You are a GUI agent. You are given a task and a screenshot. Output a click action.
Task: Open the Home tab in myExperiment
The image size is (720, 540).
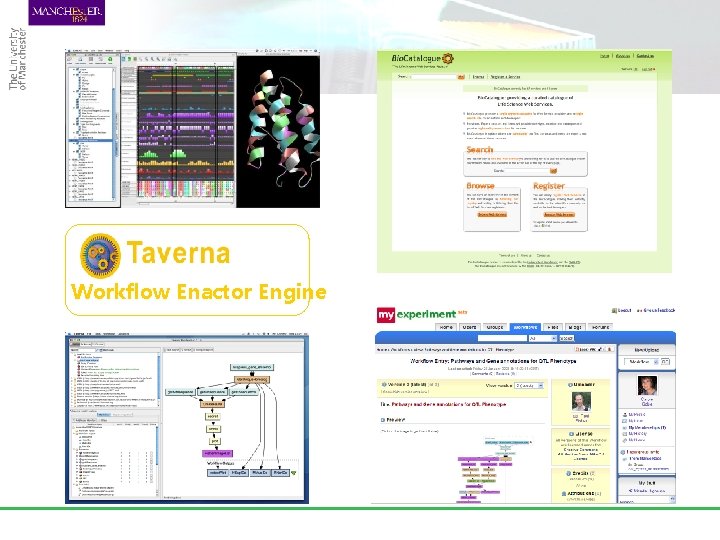[x=446, y=327]
